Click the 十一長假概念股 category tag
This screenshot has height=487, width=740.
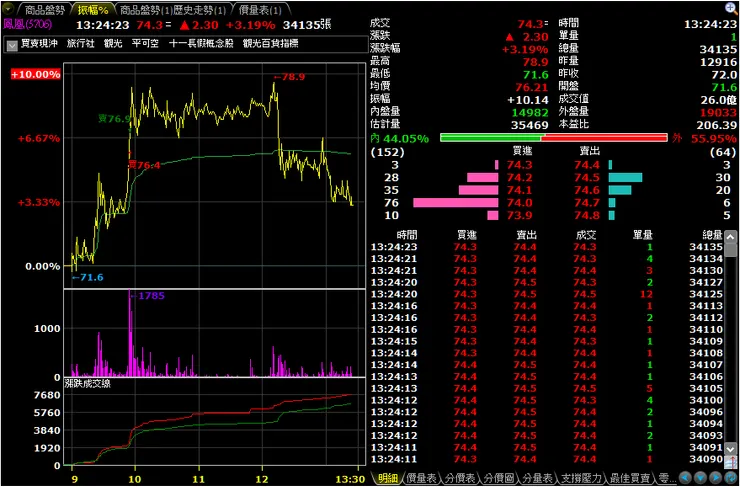201,43
